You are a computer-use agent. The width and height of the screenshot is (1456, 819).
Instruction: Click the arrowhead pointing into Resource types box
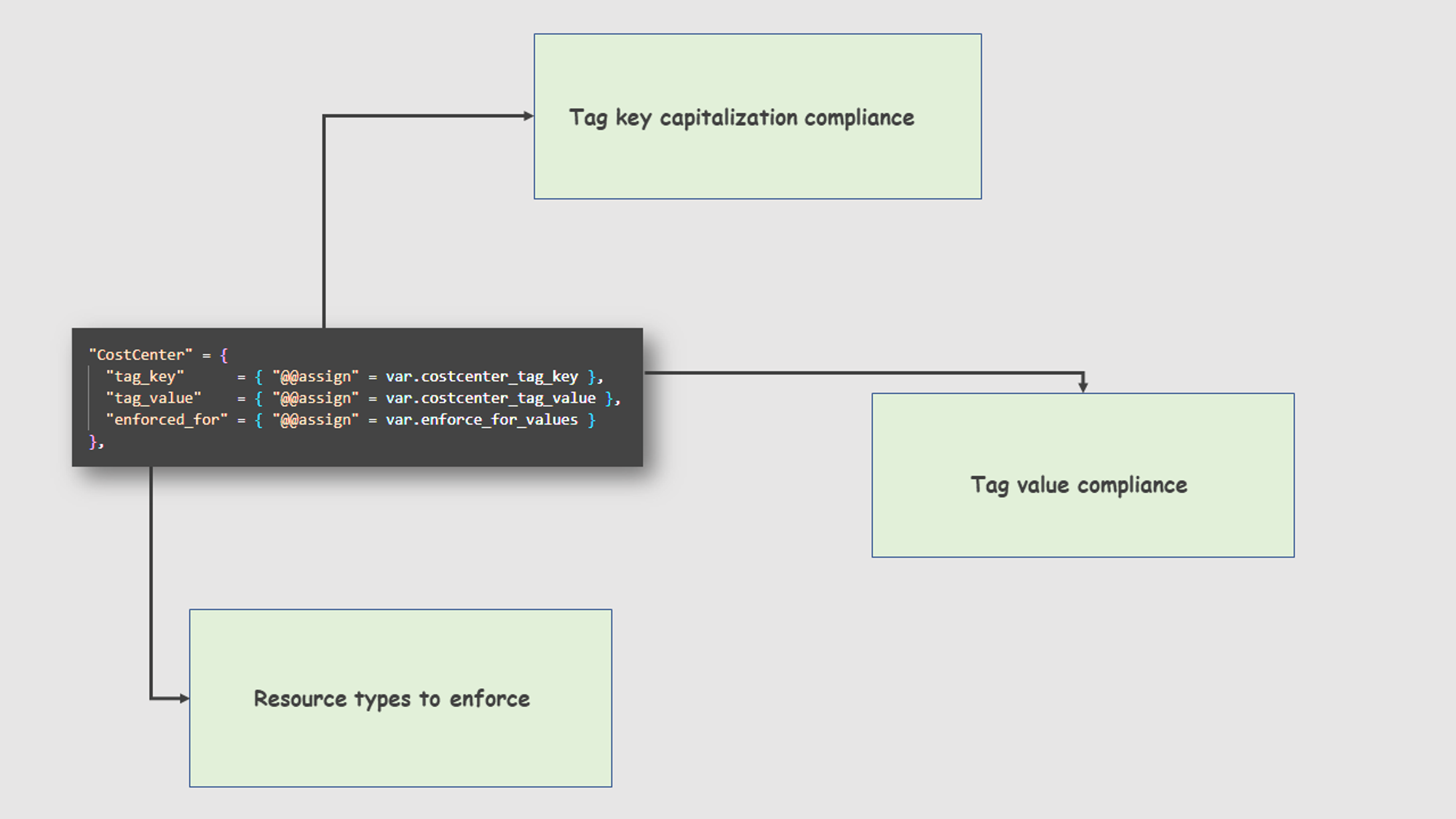coord(183,698)
